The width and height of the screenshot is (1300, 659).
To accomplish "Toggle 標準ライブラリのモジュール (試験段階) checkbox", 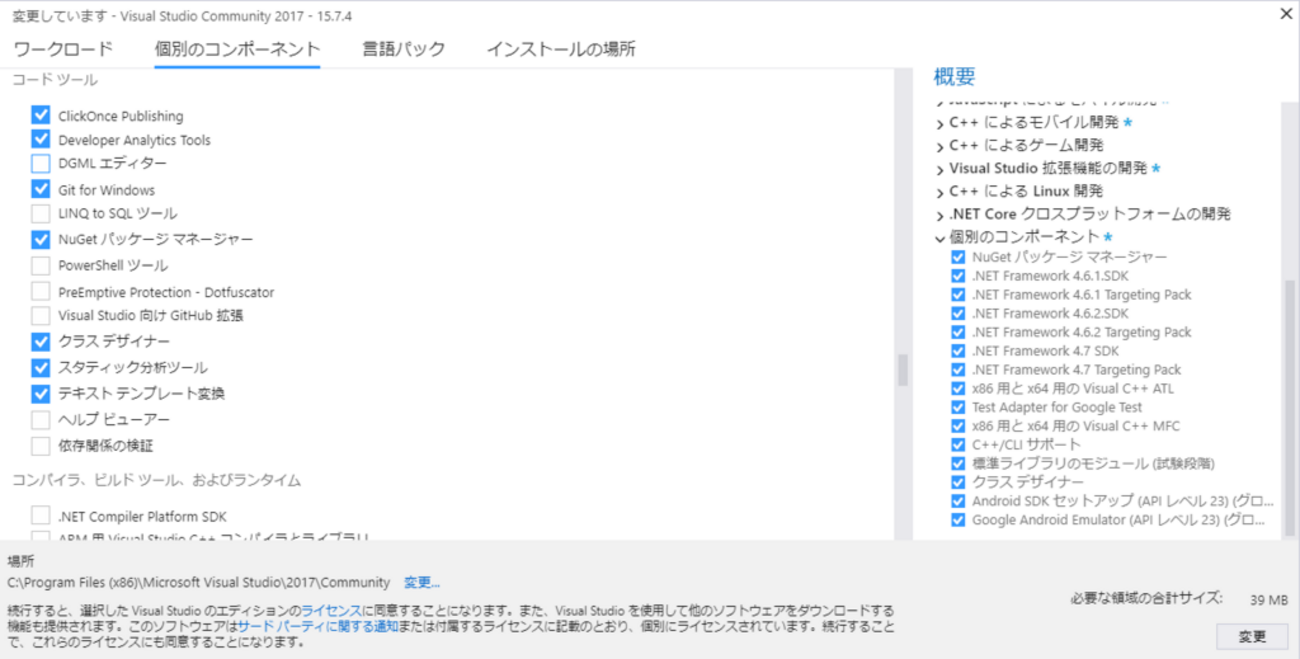I will point(958,463).
